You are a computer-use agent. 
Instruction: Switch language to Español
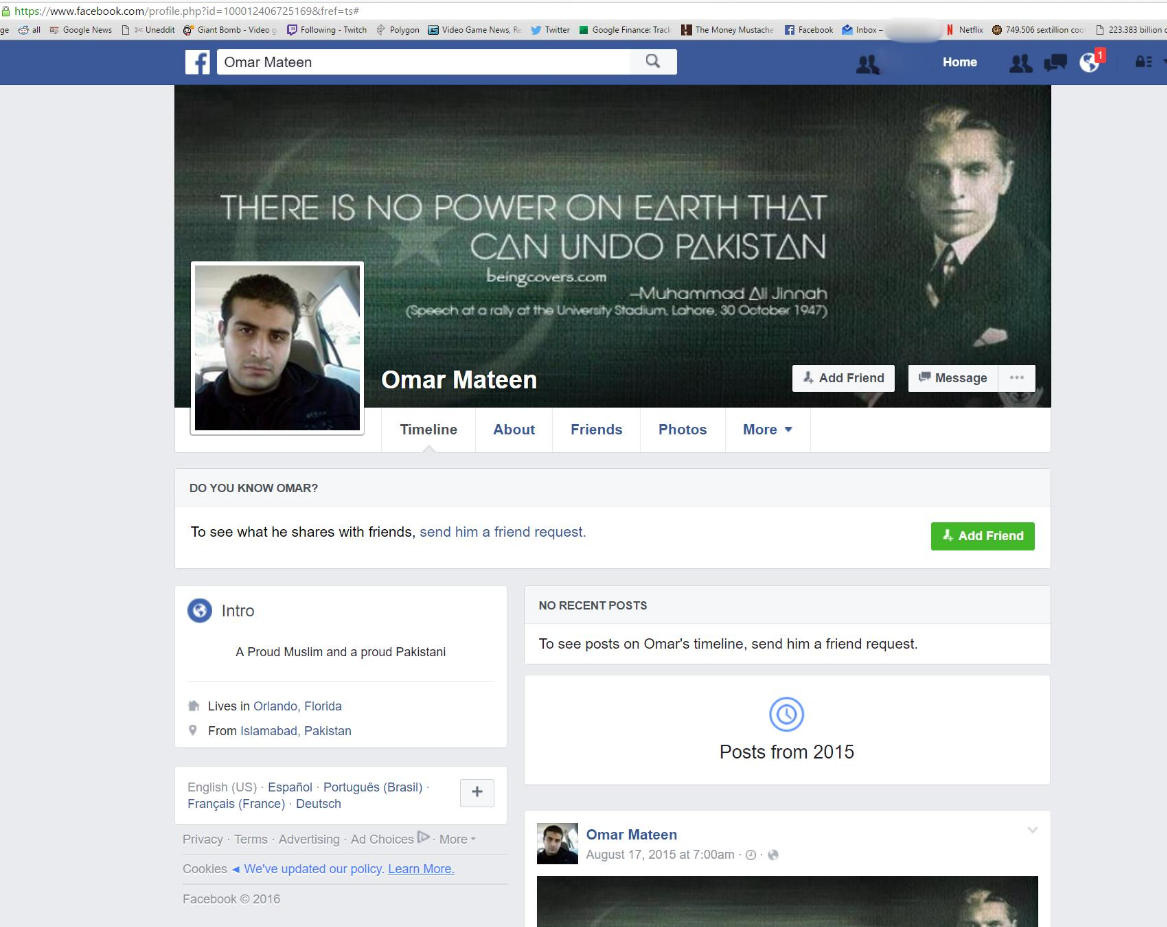pos(290,787)
